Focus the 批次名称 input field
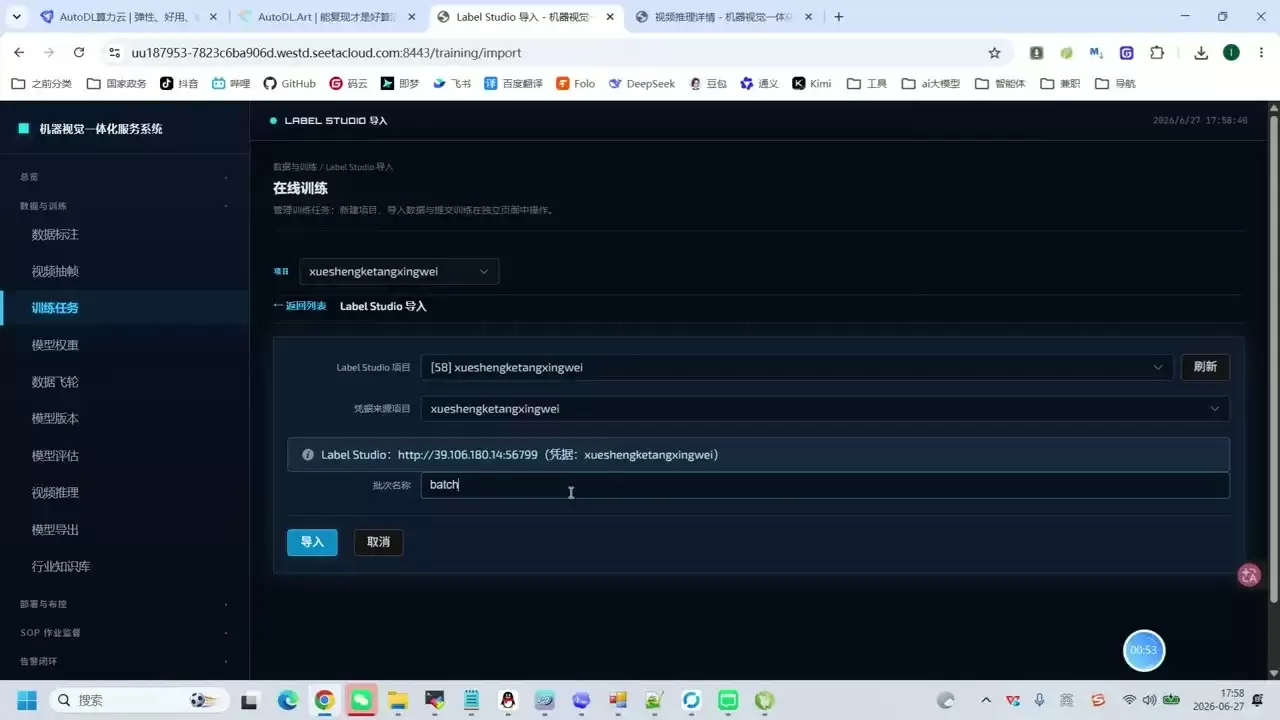1280x720 pixels. click(x=825, y=485)
